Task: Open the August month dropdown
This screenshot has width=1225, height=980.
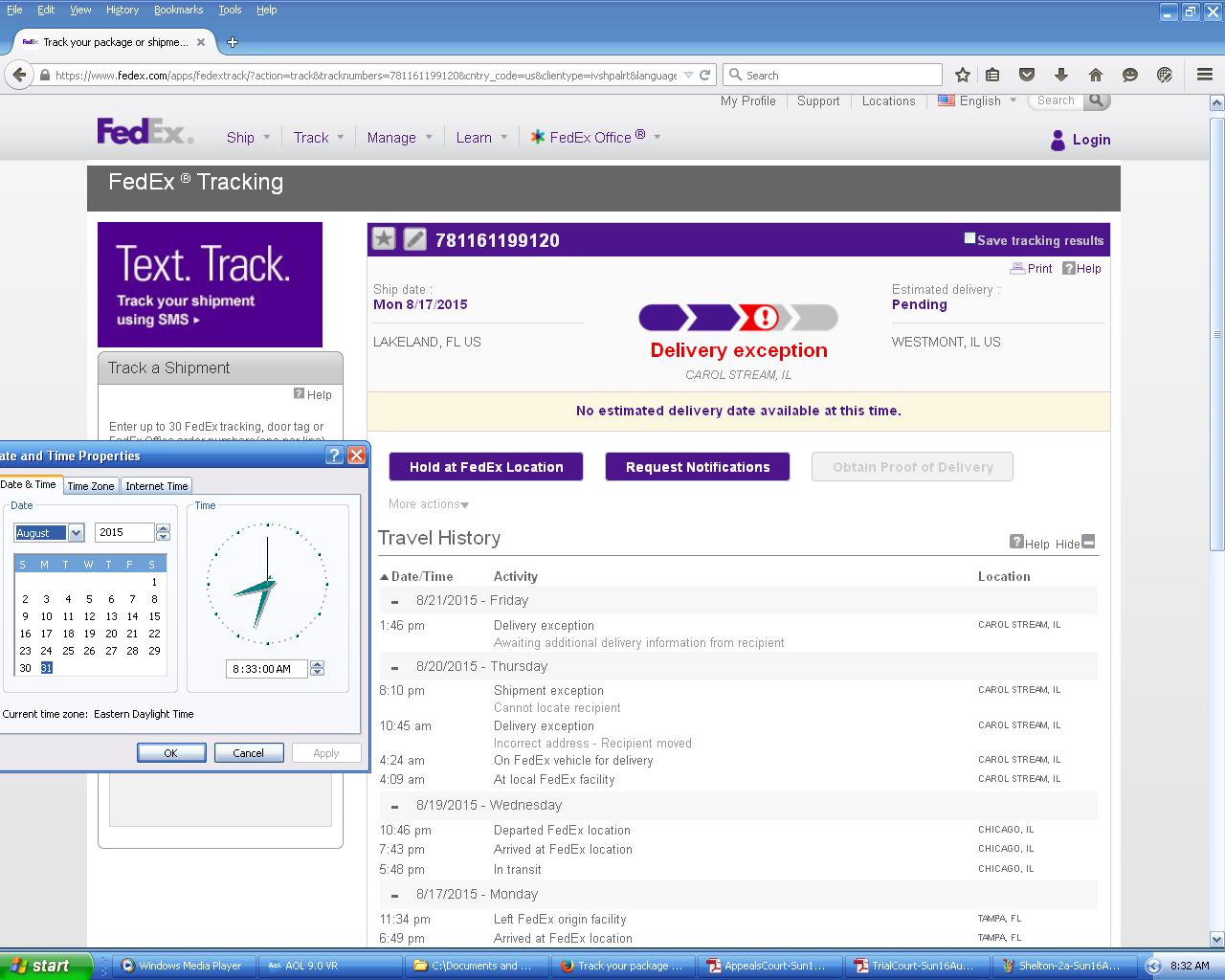Action: coord(76,533)
